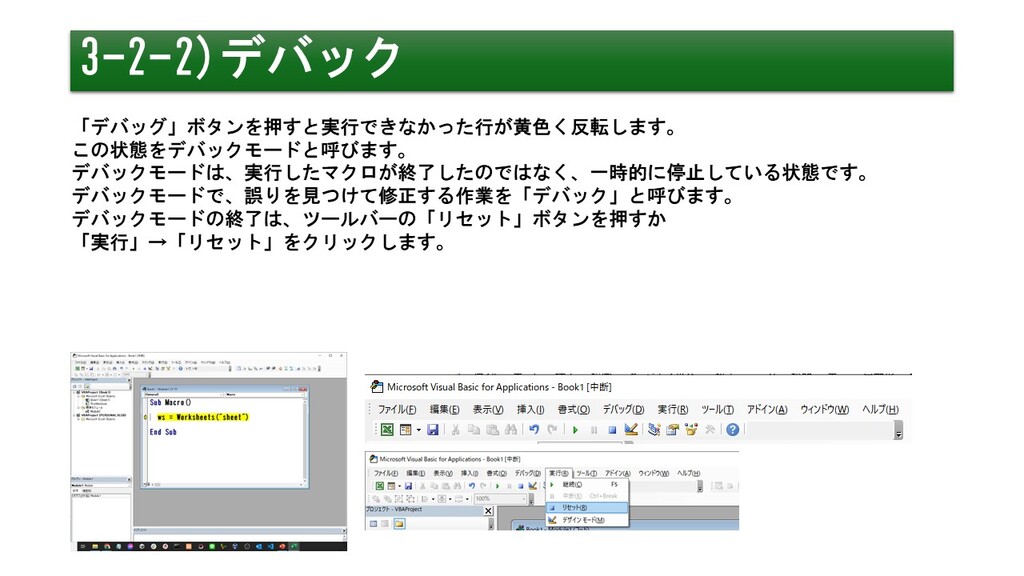Click Insert UserForm icon in large toolbar image

(406, 429)
